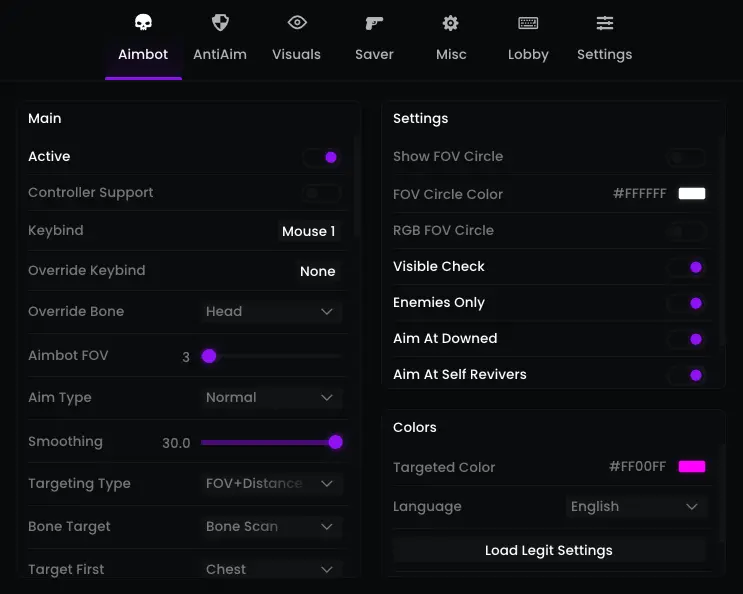The height and width of the screenshot is (594, 743).
Task: Click the magenta Targeted Color swatch
Action: (692, 467)
